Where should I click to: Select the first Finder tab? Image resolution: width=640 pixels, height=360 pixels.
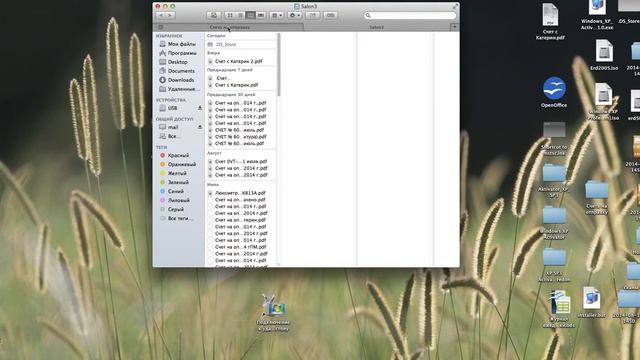(x=229, y=27)
